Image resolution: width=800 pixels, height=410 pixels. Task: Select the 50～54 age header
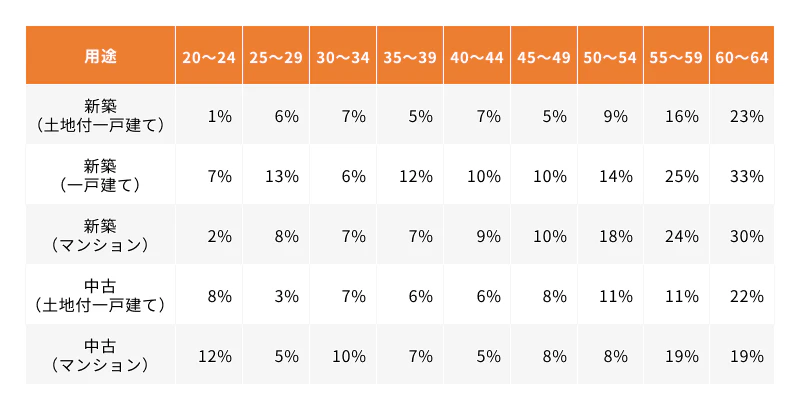coord(610,55)
